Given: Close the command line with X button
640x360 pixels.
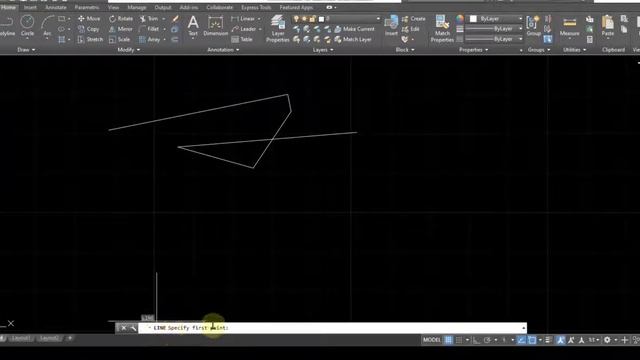Looking at the screenshot, I should (x=124, y=328).
